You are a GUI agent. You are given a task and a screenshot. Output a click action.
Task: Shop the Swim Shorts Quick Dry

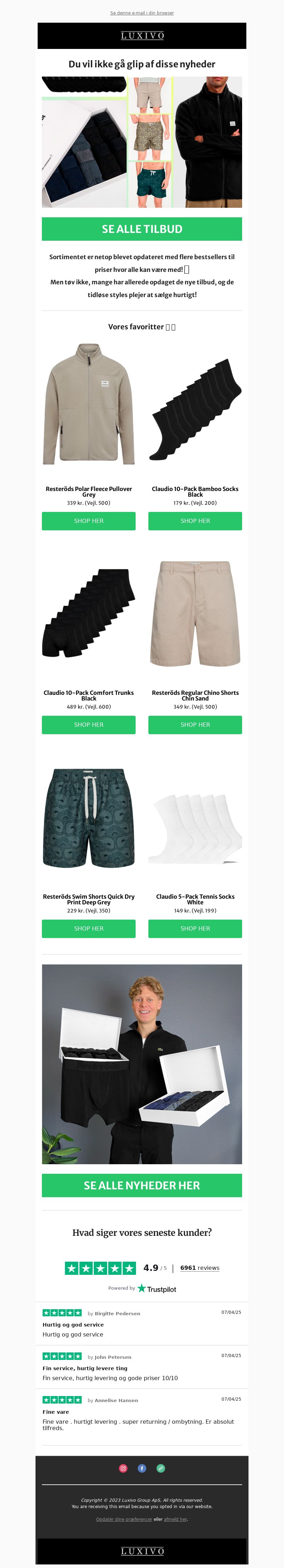coord(89,929)
